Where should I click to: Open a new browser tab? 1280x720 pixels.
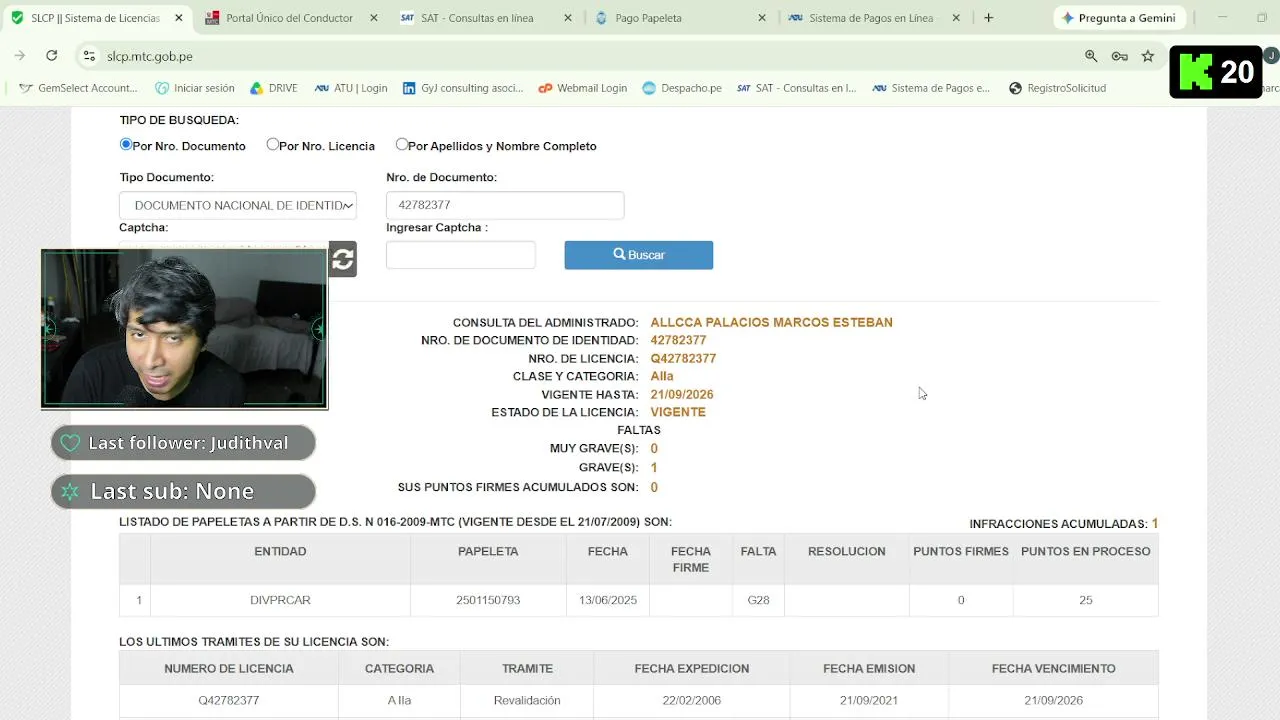tap(988, 18)
